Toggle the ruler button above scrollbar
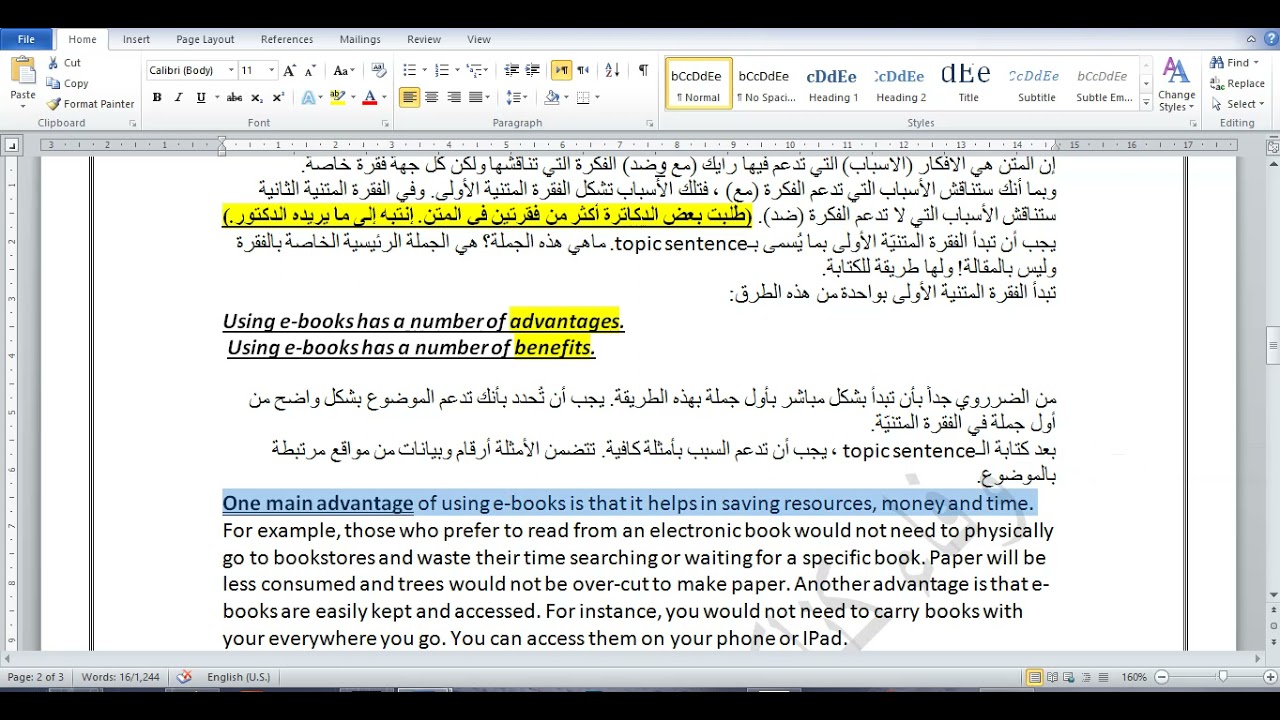 tap(1272, 146)
